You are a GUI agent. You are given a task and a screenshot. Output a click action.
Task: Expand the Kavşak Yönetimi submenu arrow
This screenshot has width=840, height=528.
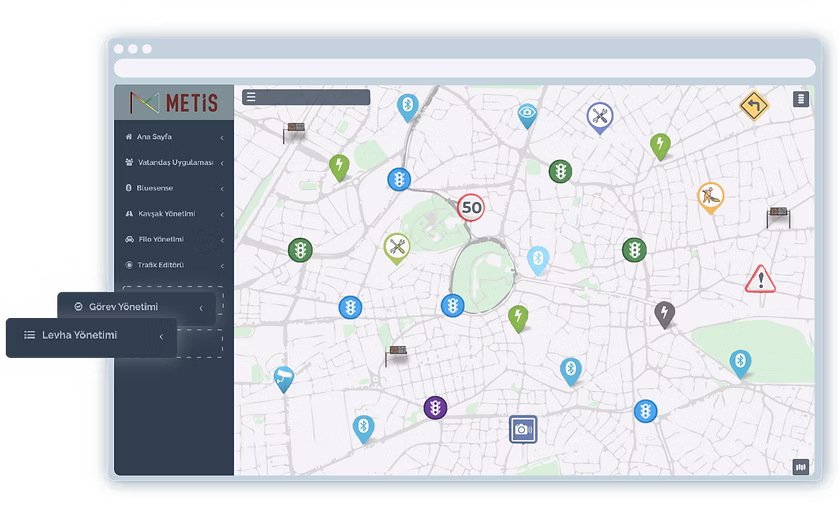tap(222, 214)
